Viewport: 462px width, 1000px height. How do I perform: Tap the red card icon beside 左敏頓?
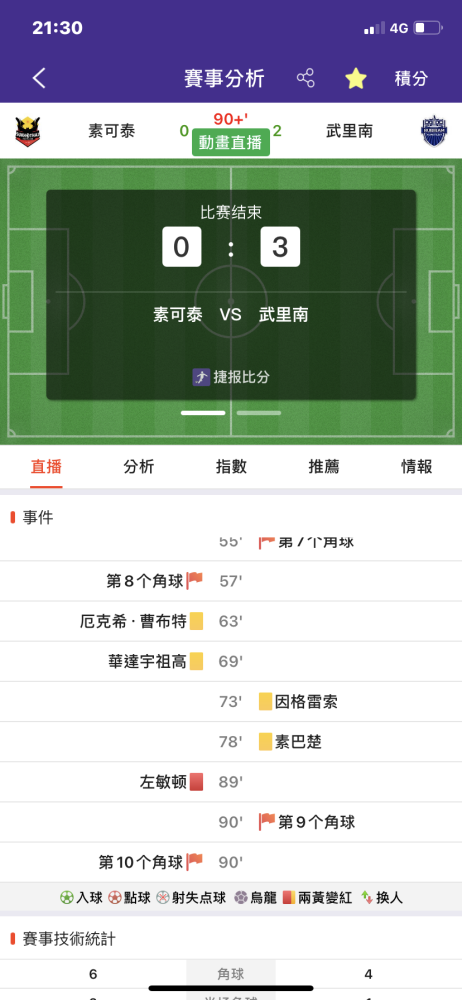(197, 781)
